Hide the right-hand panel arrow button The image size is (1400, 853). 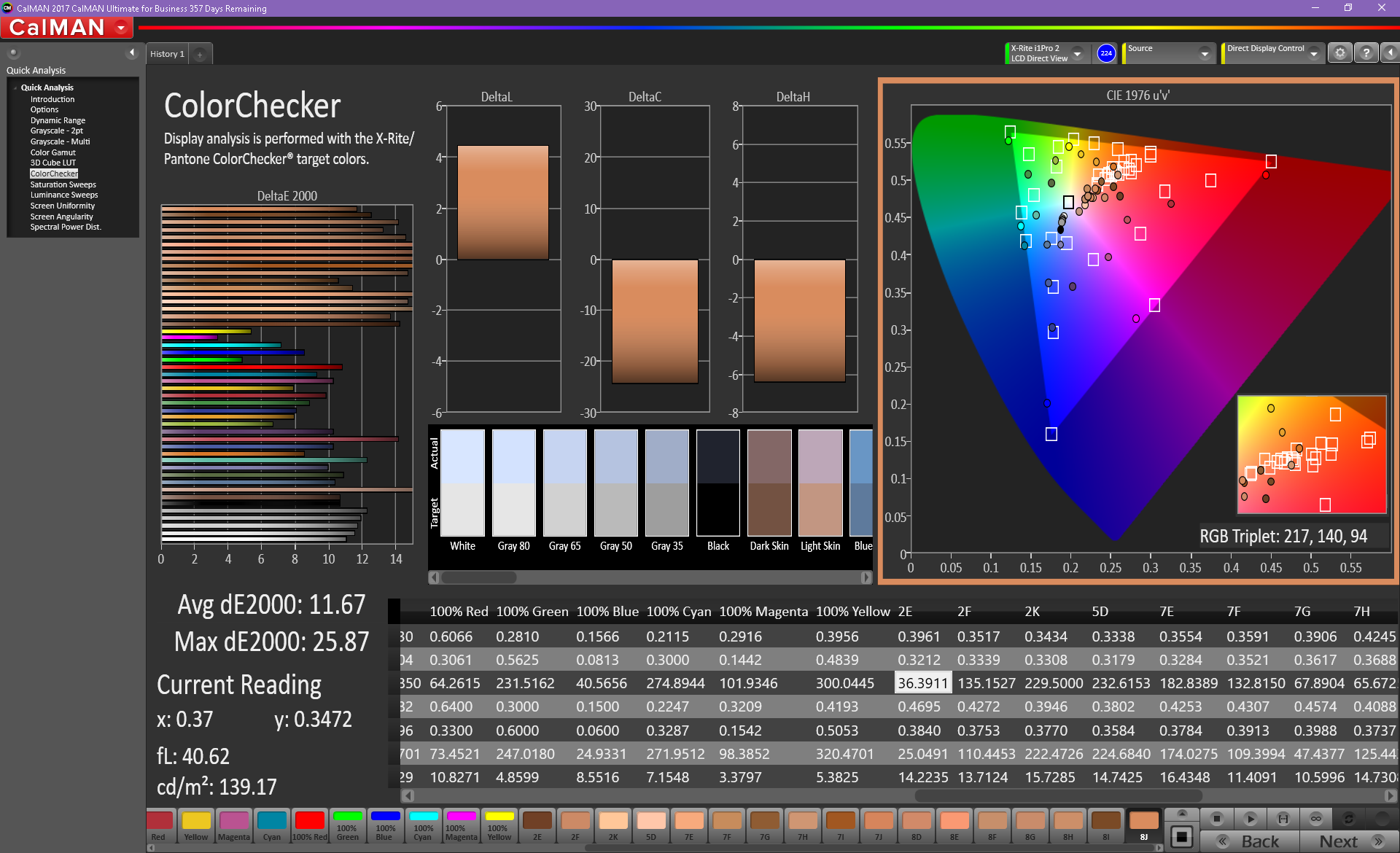[x=1391, y=53]
